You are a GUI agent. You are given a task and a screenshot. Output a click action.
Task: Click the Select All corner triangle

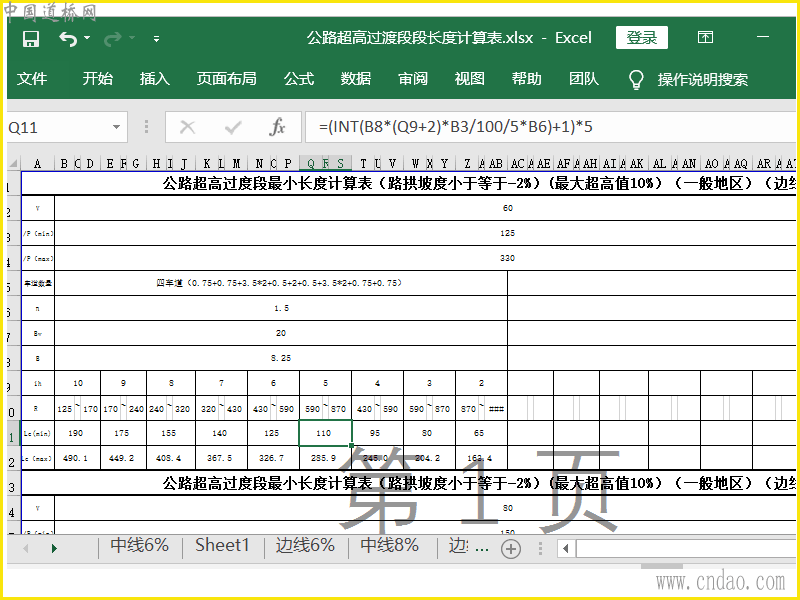(x=14, y=164)
